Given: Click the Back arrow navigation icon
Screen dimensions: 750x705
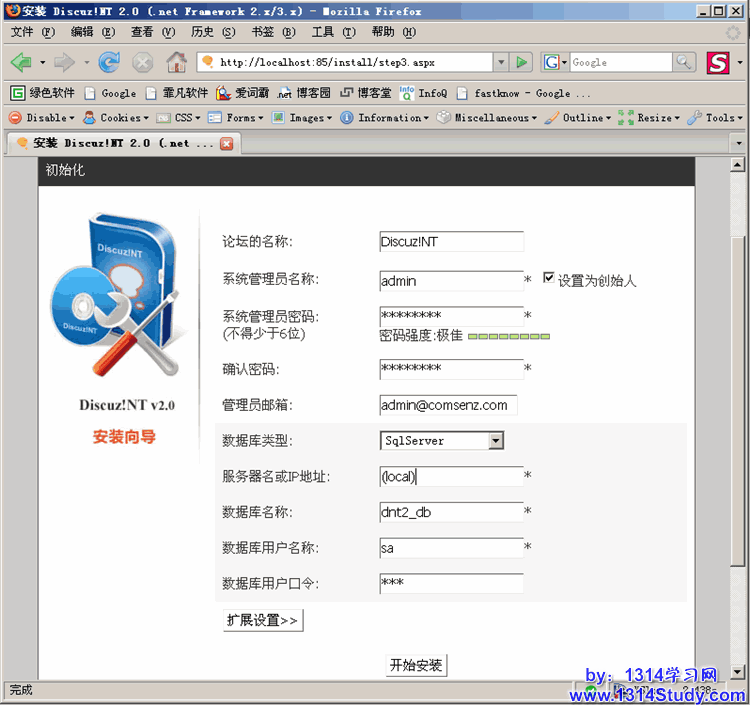Looking at the screenshot, I should pyautogui.click(x=21, y=62).
